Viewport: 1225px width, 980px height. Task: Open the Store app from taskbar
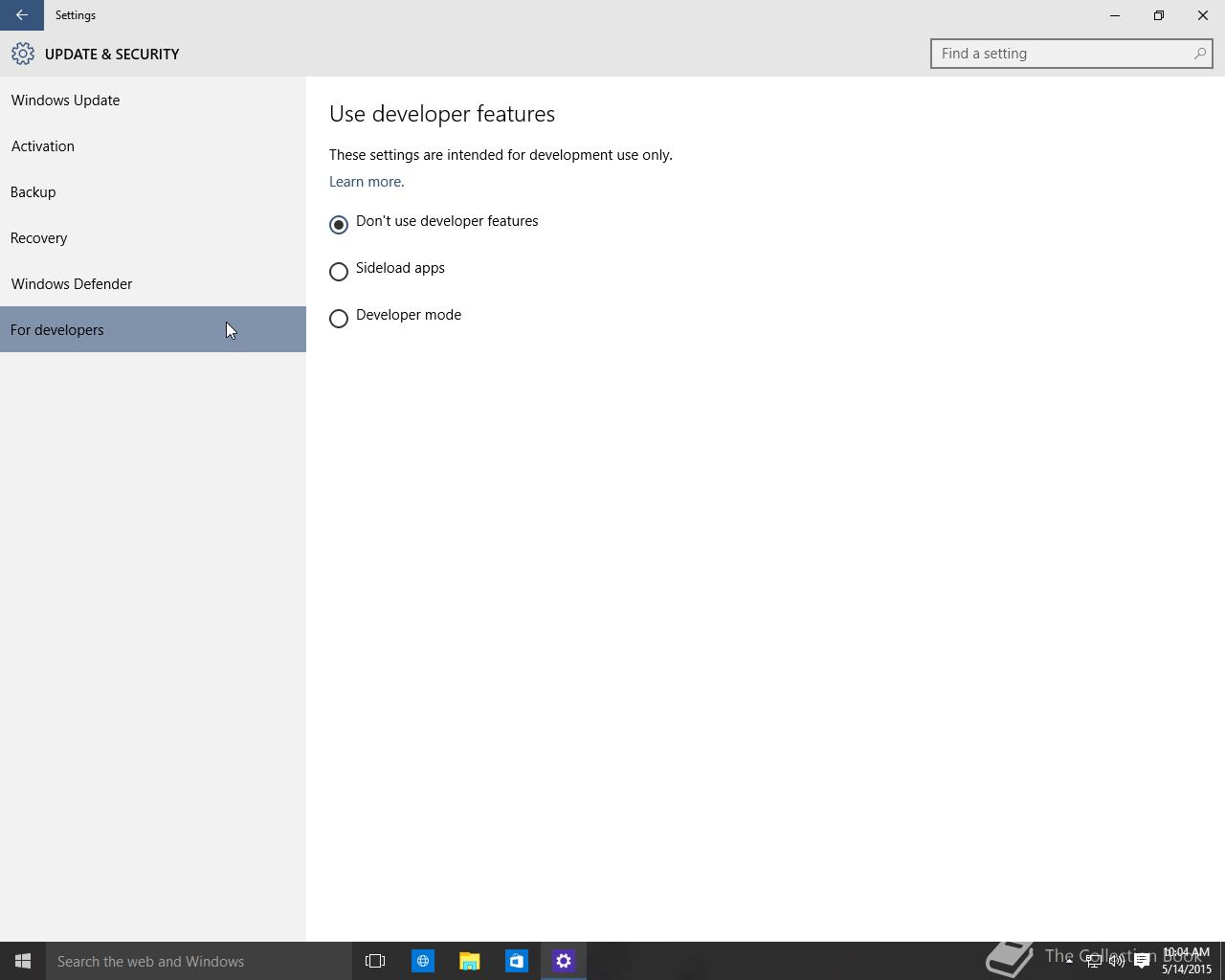coord(516,961)
